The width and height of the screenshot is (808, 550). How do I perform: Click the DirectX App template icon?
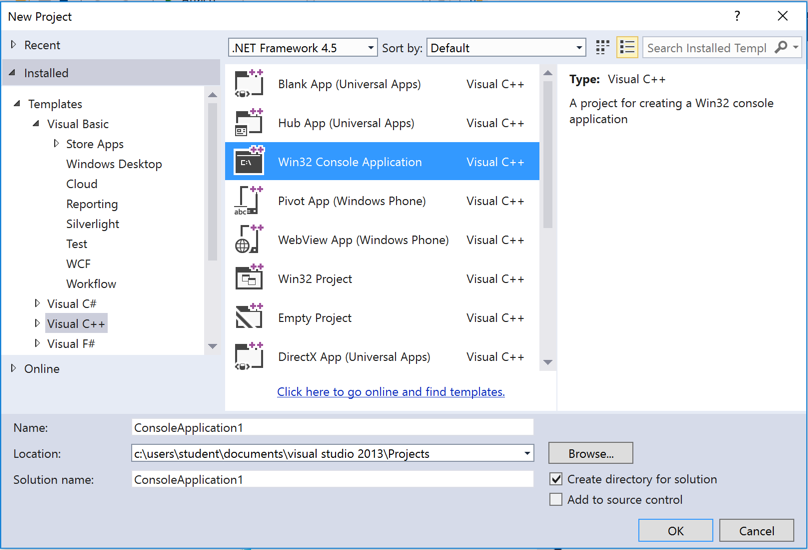click(x=249, y=356)
